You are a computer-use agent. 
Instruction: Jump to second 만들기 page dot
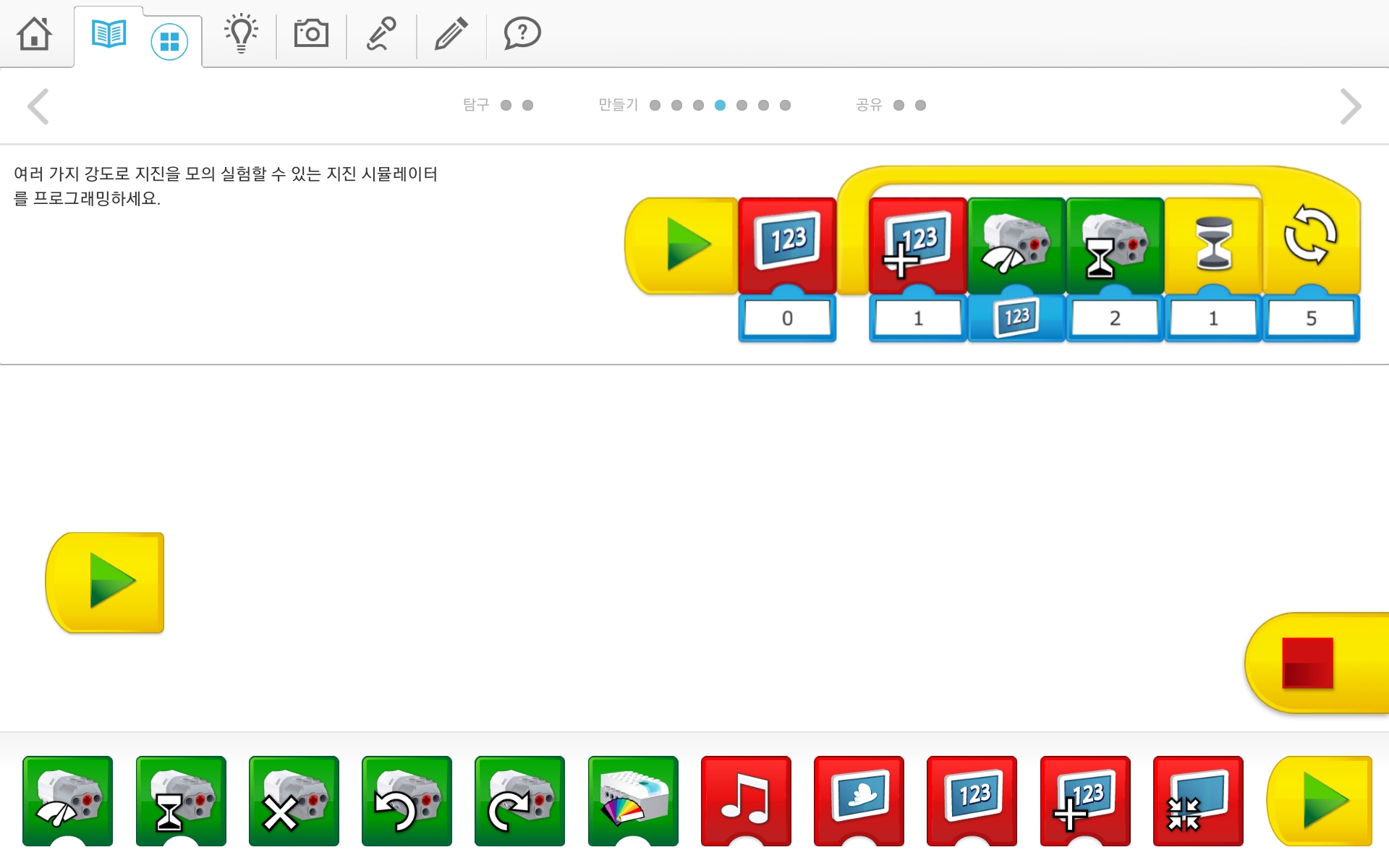[x=676, y=106]
